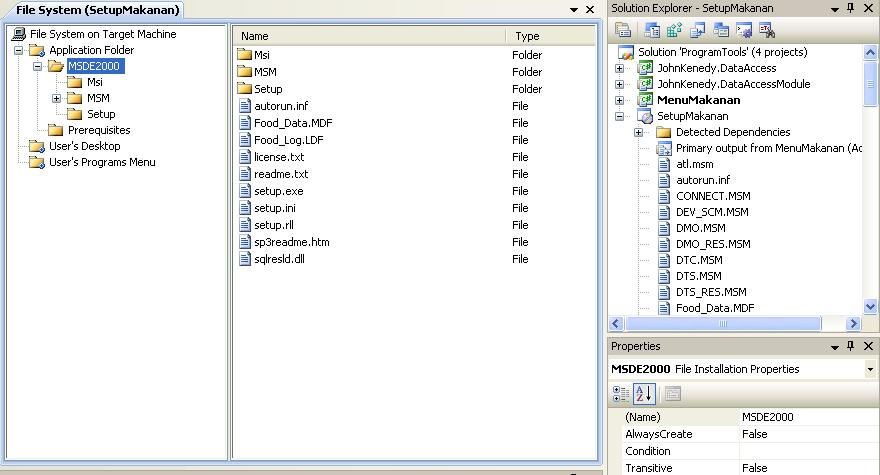Open the Launch Conditions Editor icon
Screen dimensions: 880x475
coord(767,30)
